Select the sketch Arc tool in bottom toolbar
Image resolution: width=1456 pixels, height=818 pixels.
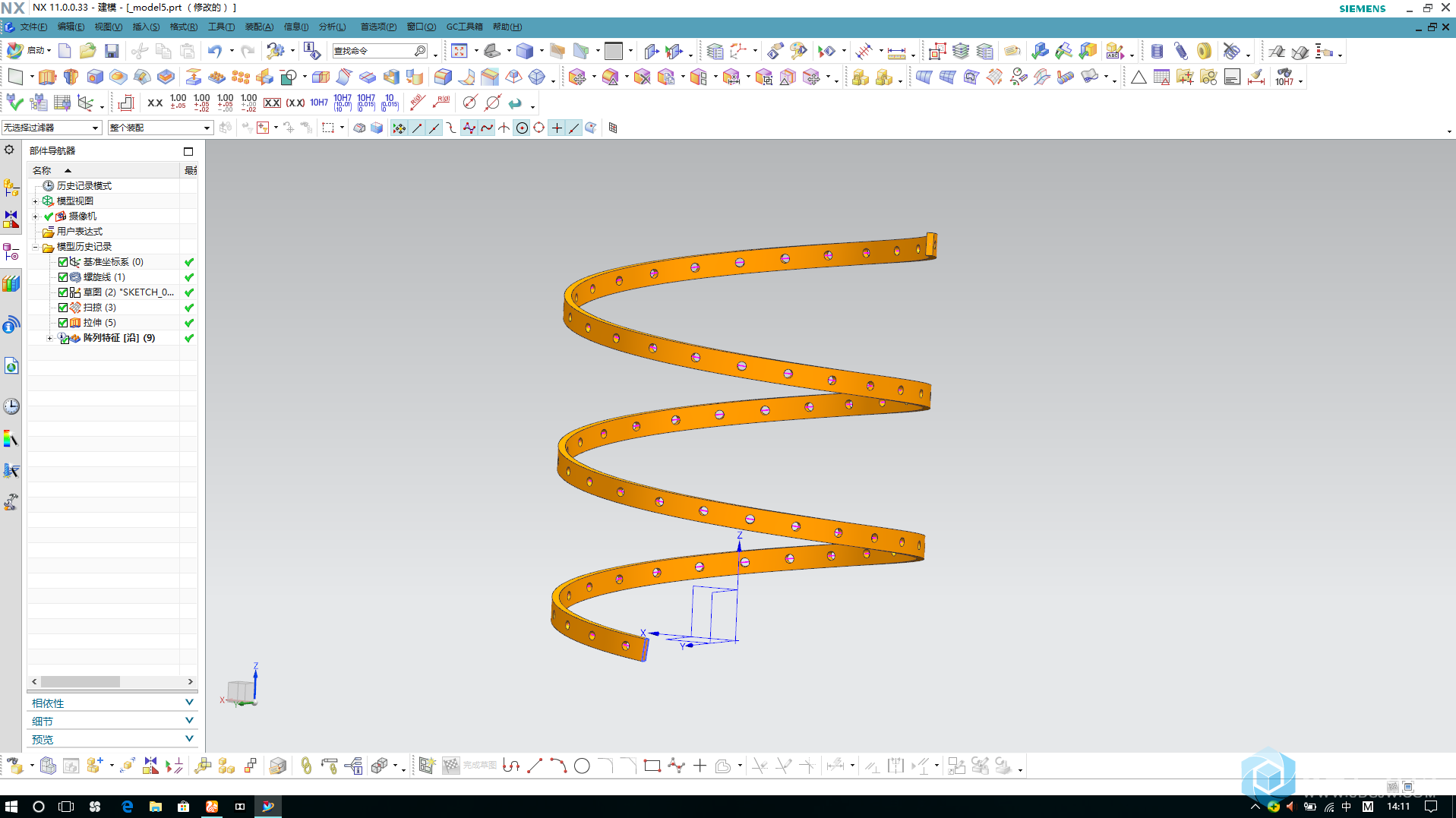click(558, 766)
